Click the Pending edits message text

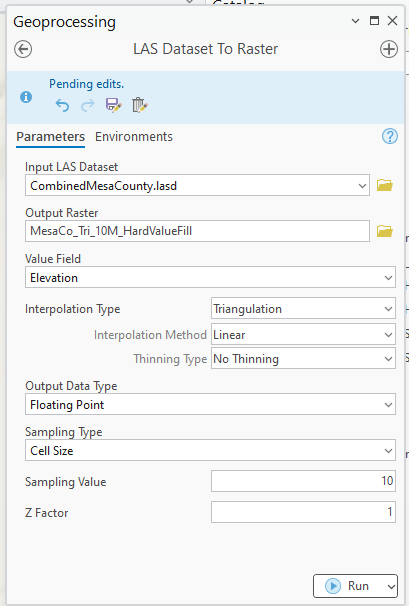pyautogui.click(x=87, y=84)
